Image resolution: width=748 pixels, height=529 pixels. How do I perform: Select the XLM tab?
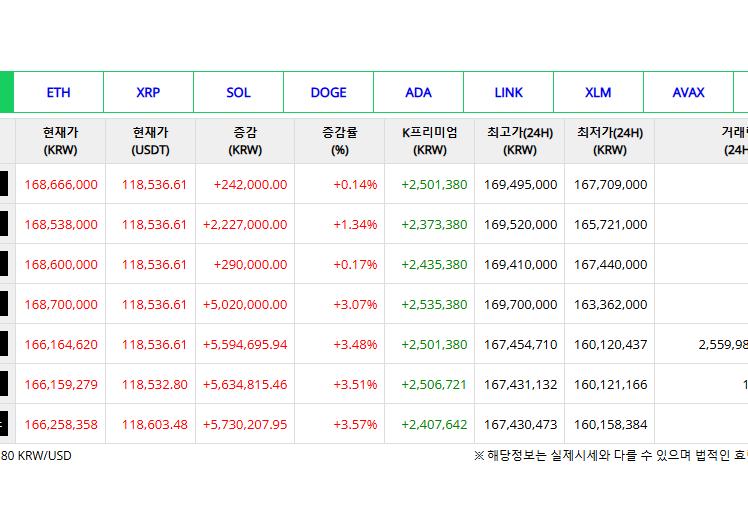click(598, 92)
